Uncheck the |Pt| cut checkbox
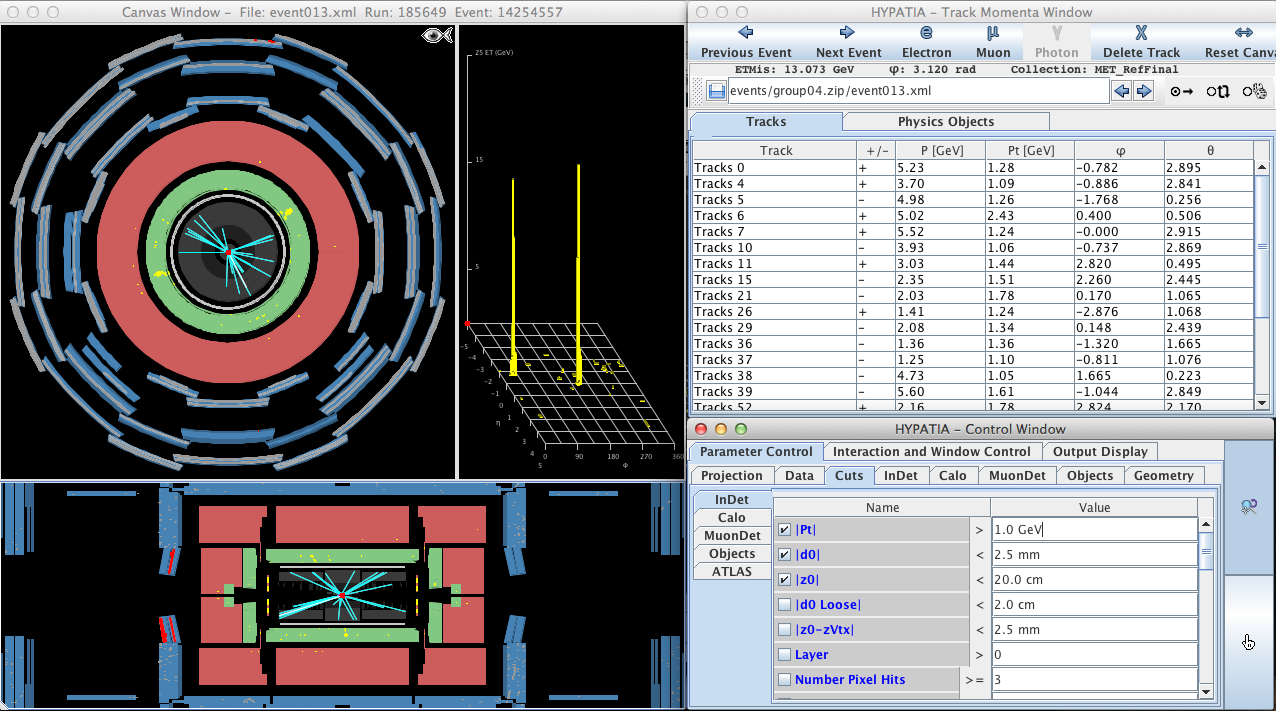This screenshot has width=1276, height=711. [x=785, y=530]
